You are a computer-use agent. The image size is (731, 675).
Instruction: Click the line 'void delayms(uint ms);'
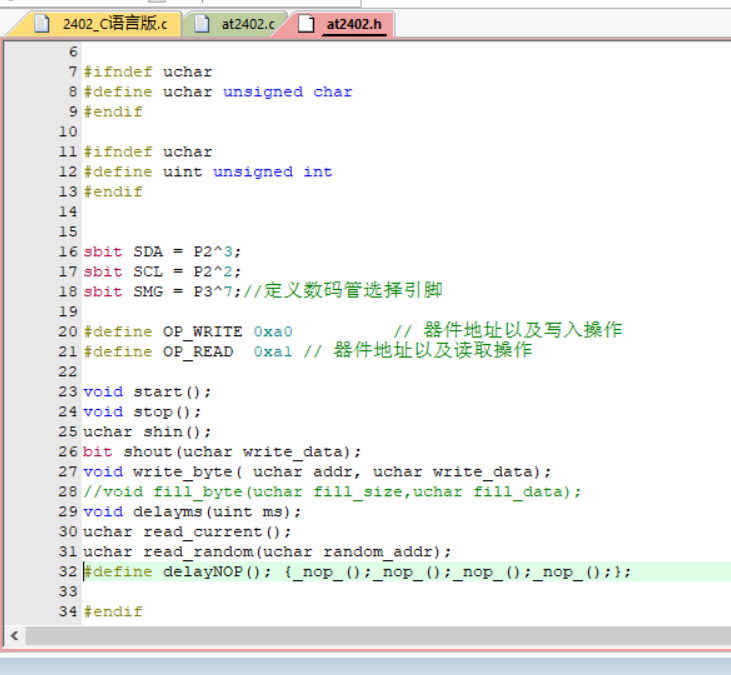[x=193, y=512]
